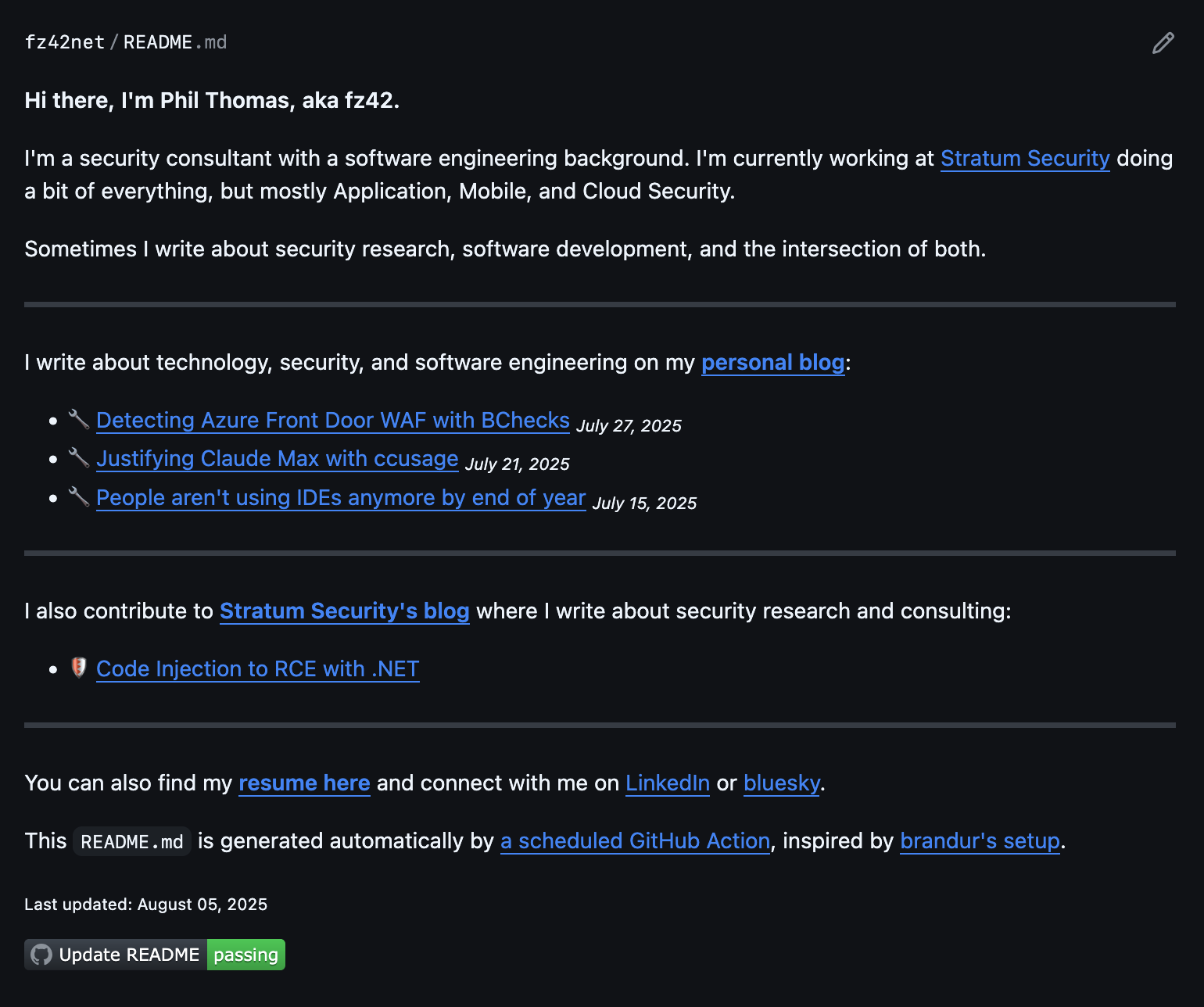Screen dimensions: 1204x1007
Task: Click the GitHub octocat icon on the status badge
Action: (39, 955)
